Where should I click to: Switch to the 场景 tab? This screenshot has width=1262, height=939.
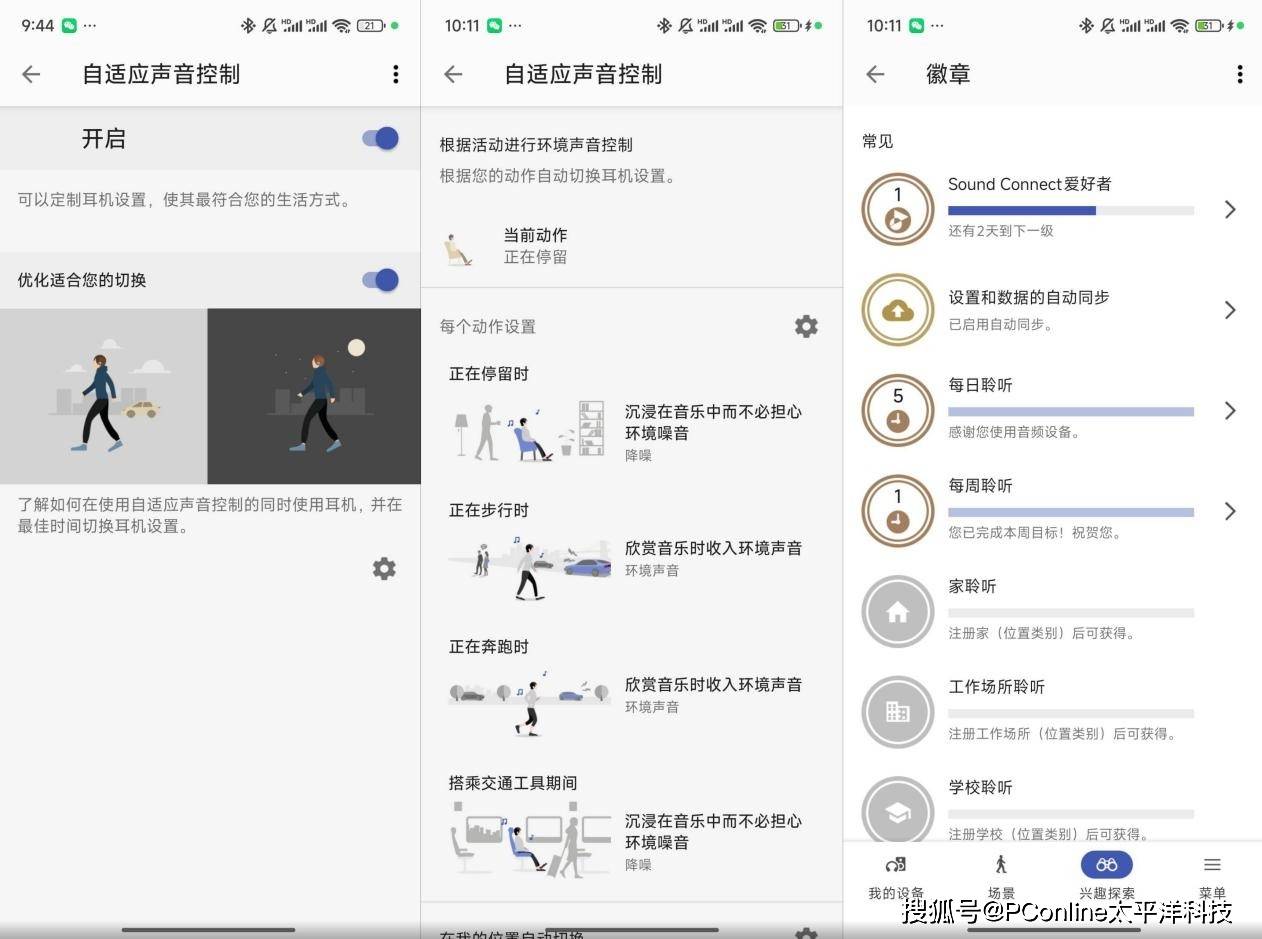pyautogui.click(x=1001, y=875)
